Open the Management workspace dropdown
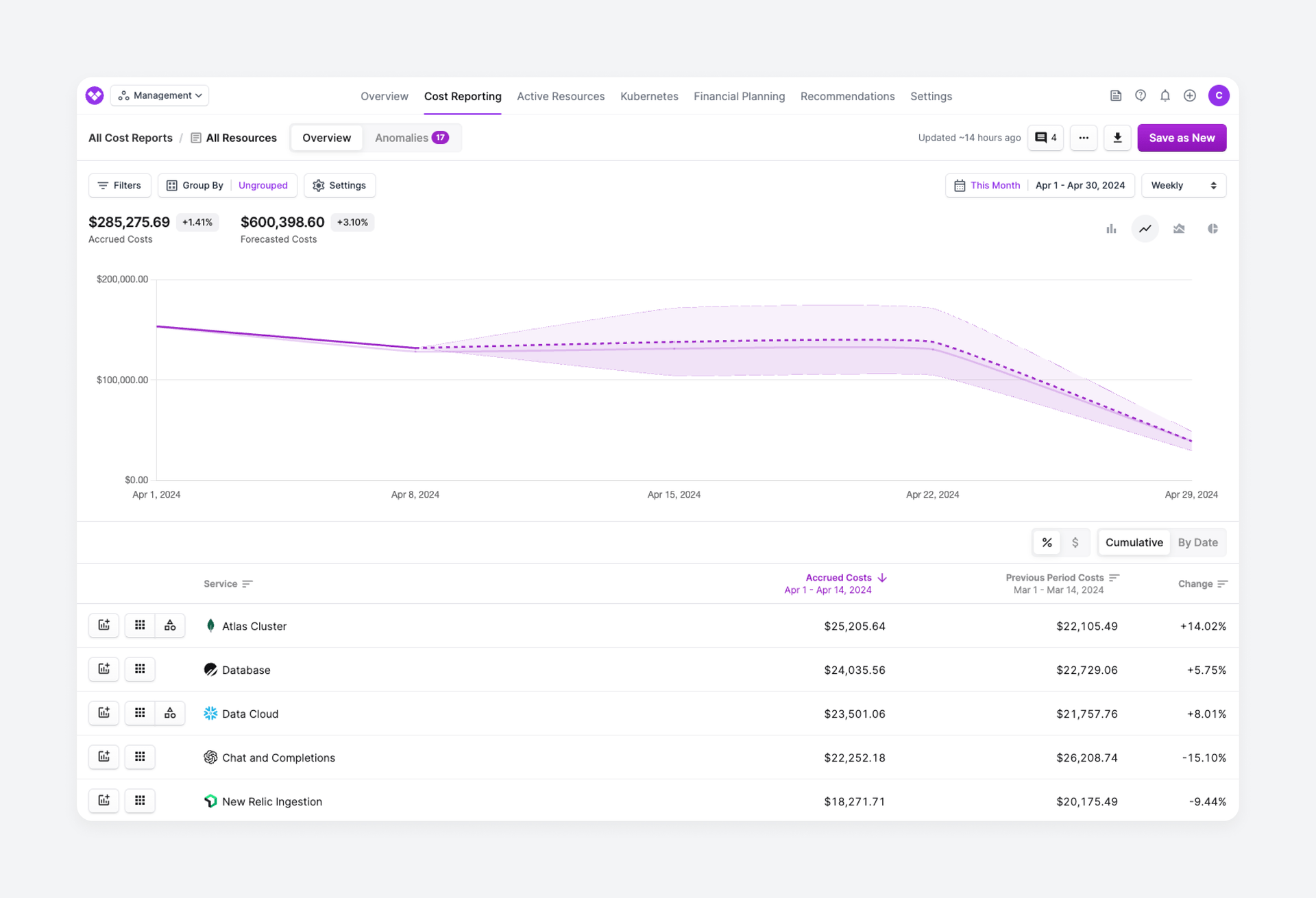Viewport: 1316px width, 898px height. [x=160, y=95]
